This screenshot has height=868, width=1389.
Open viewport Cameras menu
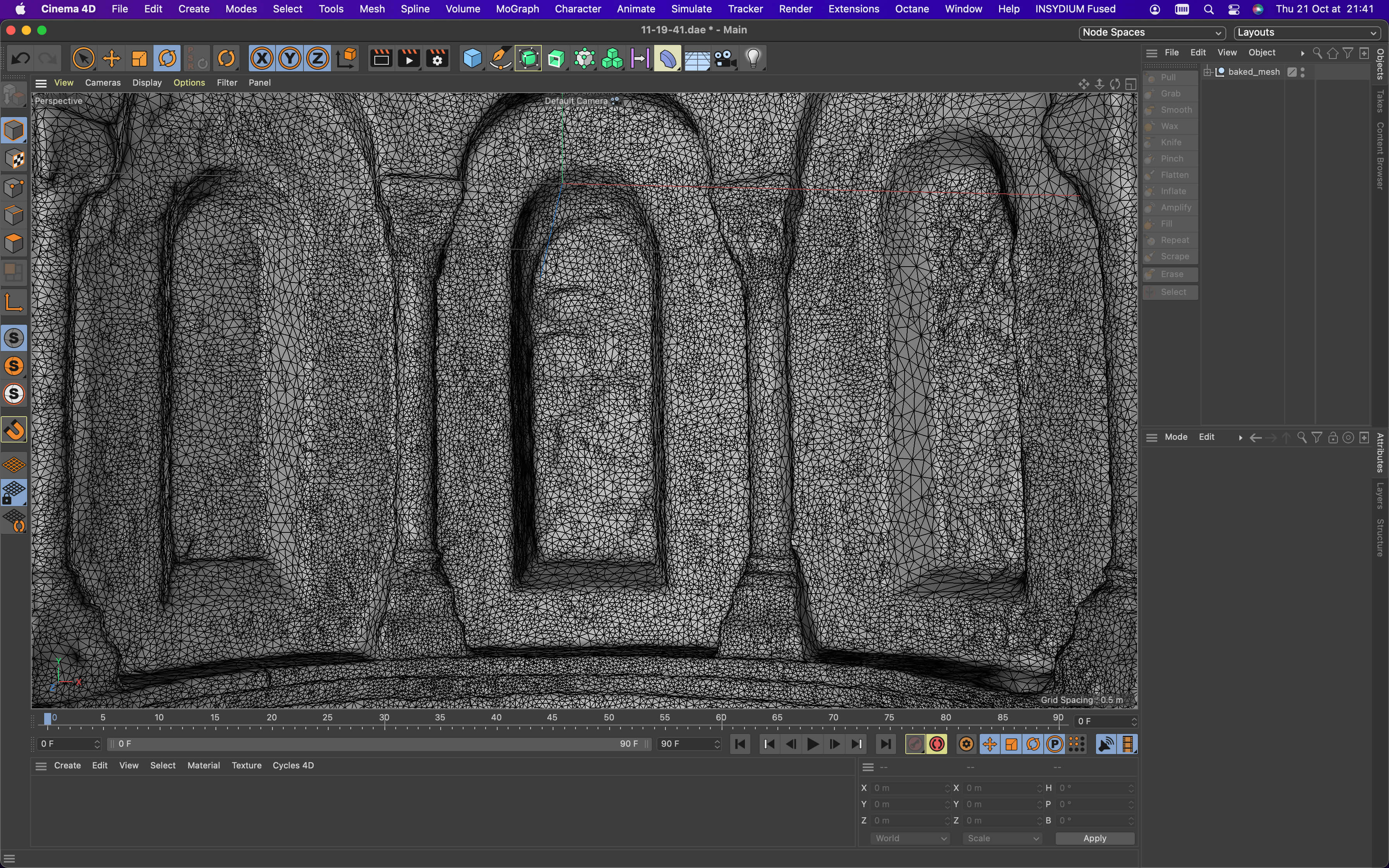click(x=103, y=83)
